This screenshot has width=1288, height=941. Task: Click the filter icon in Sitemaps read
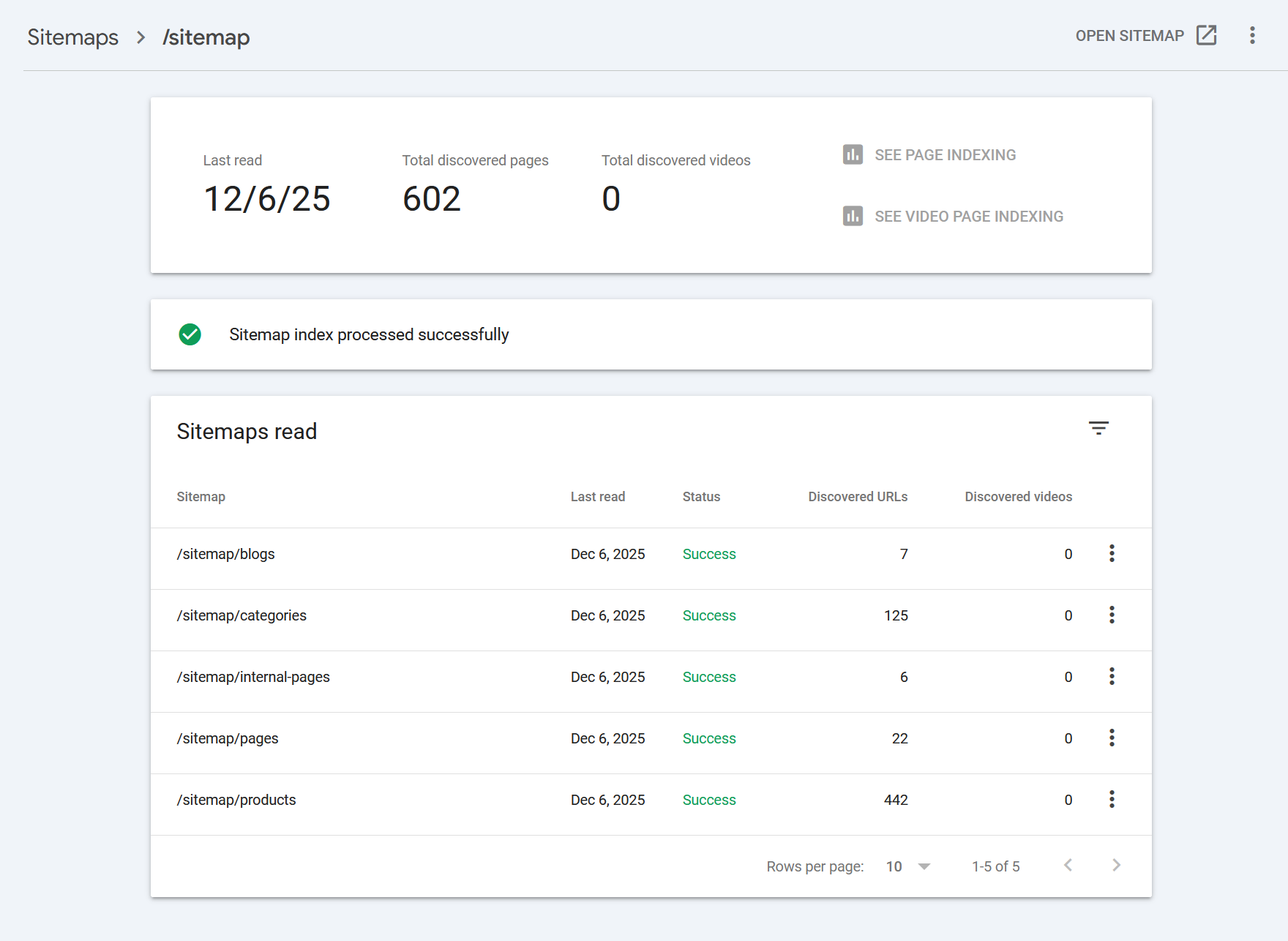coord(1098,429)
